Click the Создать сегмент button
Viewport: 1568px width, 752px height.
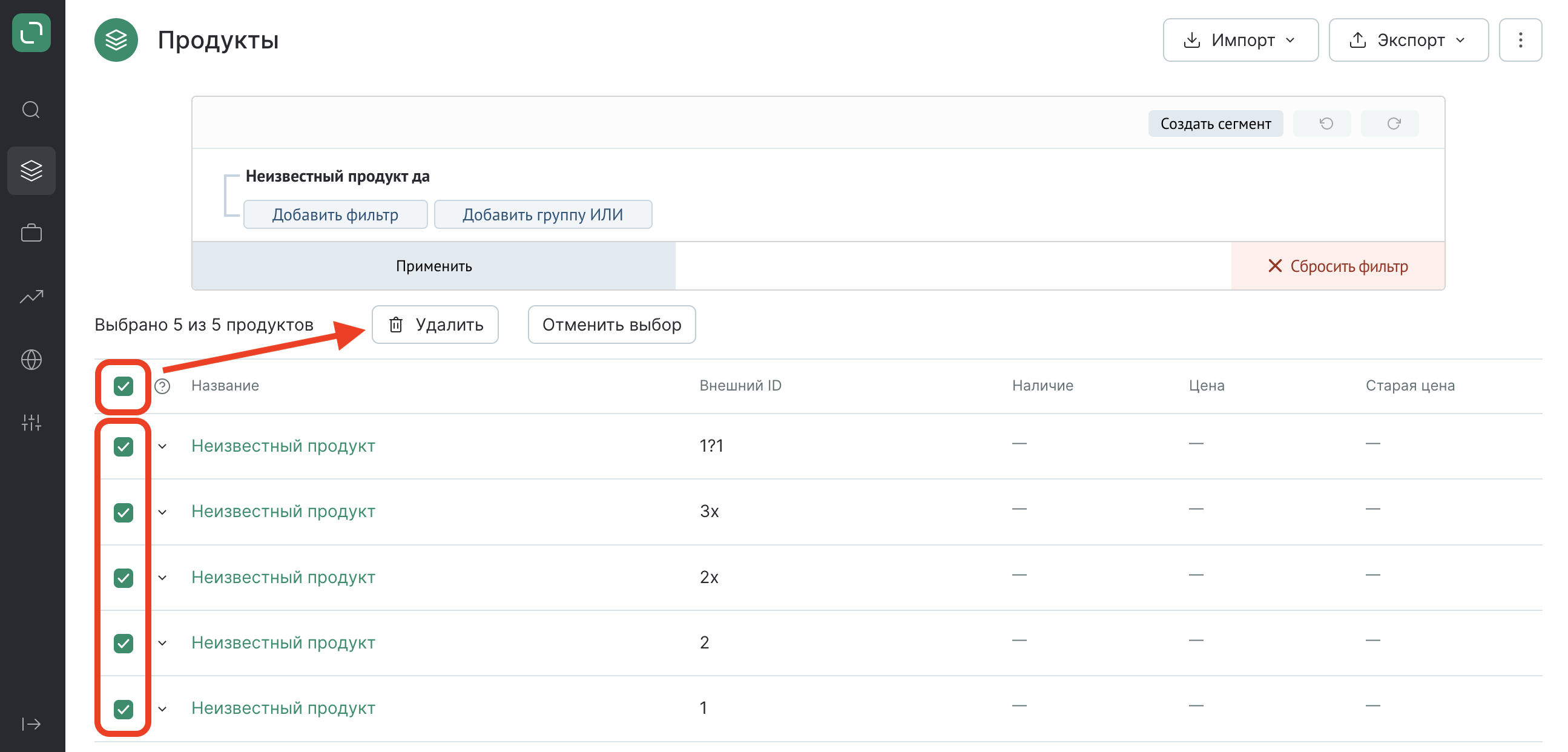1216,124
